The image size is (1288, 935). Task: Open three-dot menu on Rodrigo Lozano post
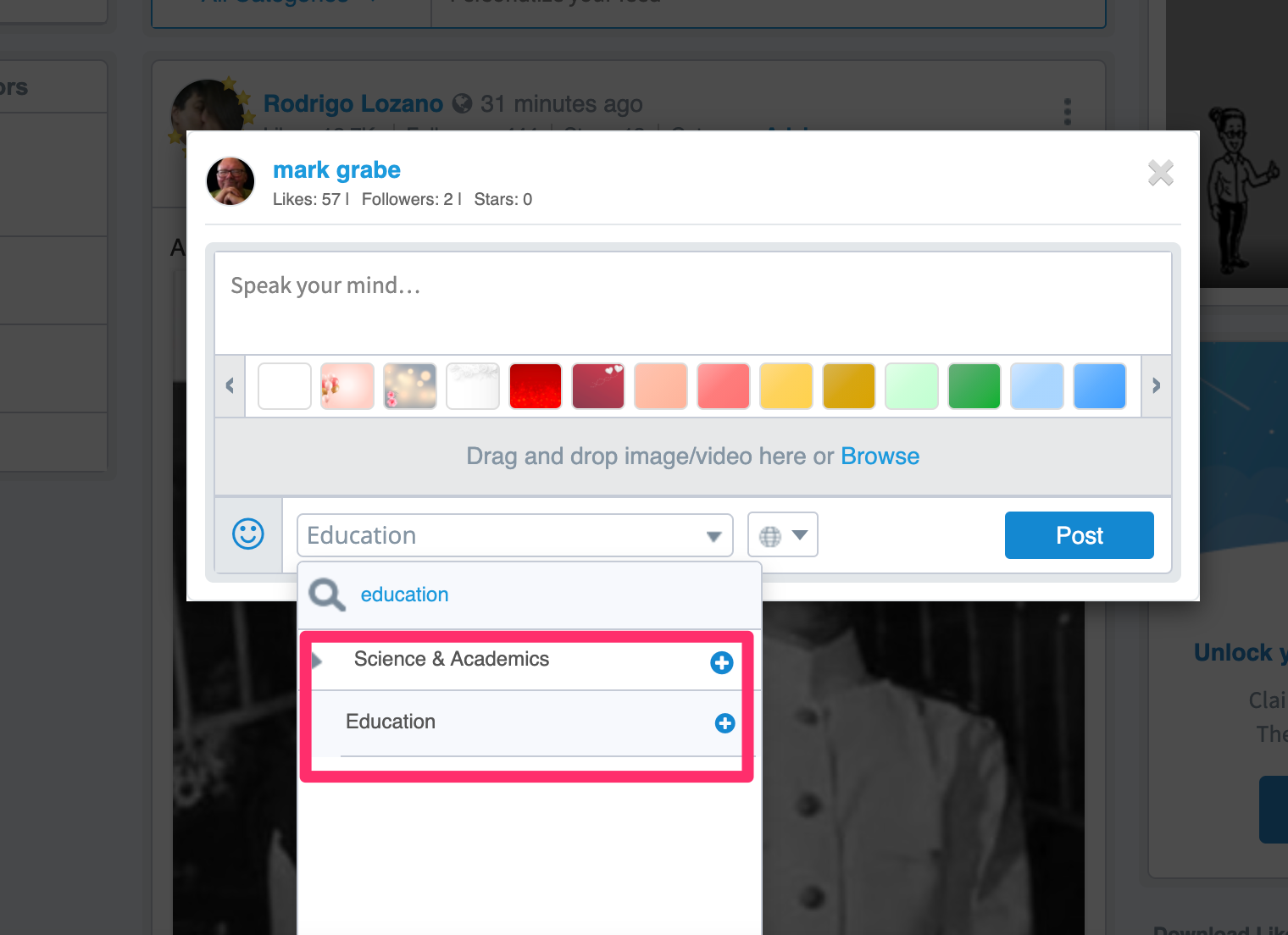click(1068, 112)
